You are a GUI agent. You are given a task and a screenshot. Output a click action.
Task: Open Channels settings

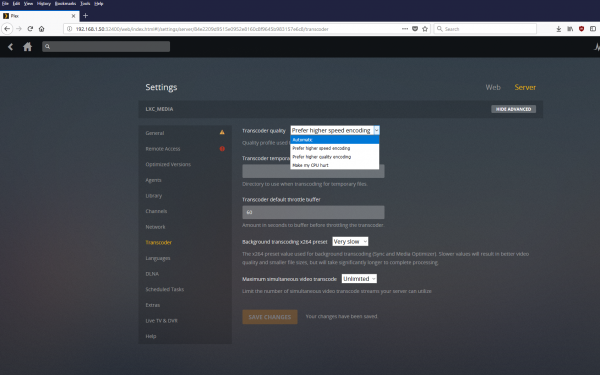click(x=156, y=211)
